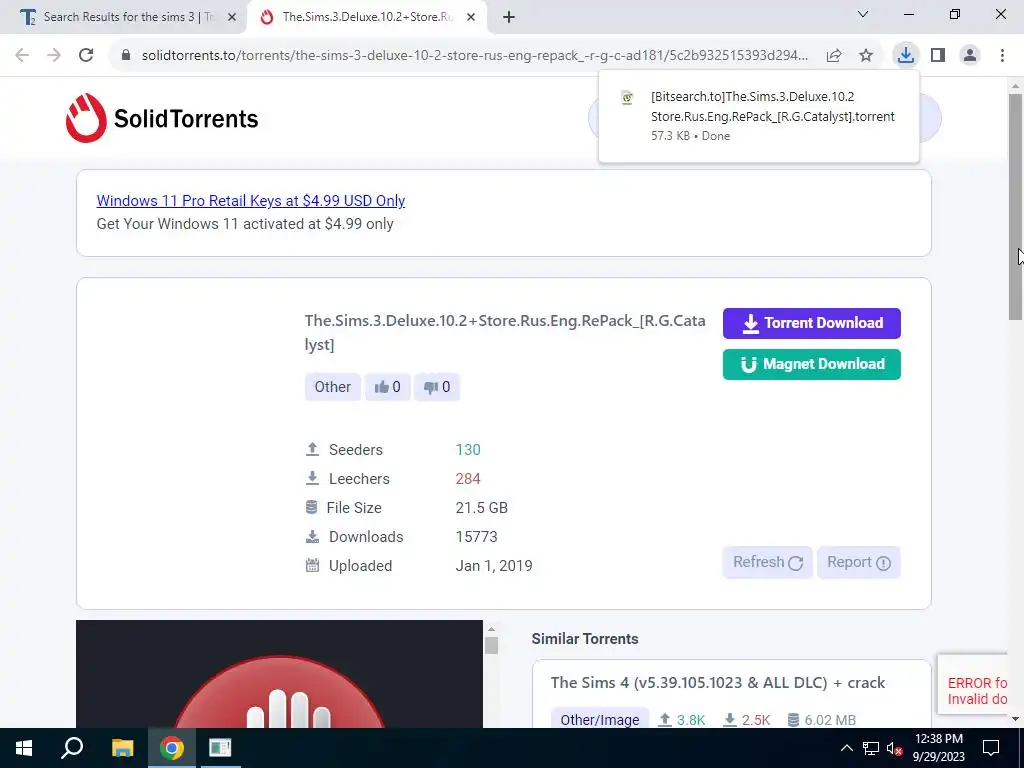Click the Other category tag

[x=332, y=387]
